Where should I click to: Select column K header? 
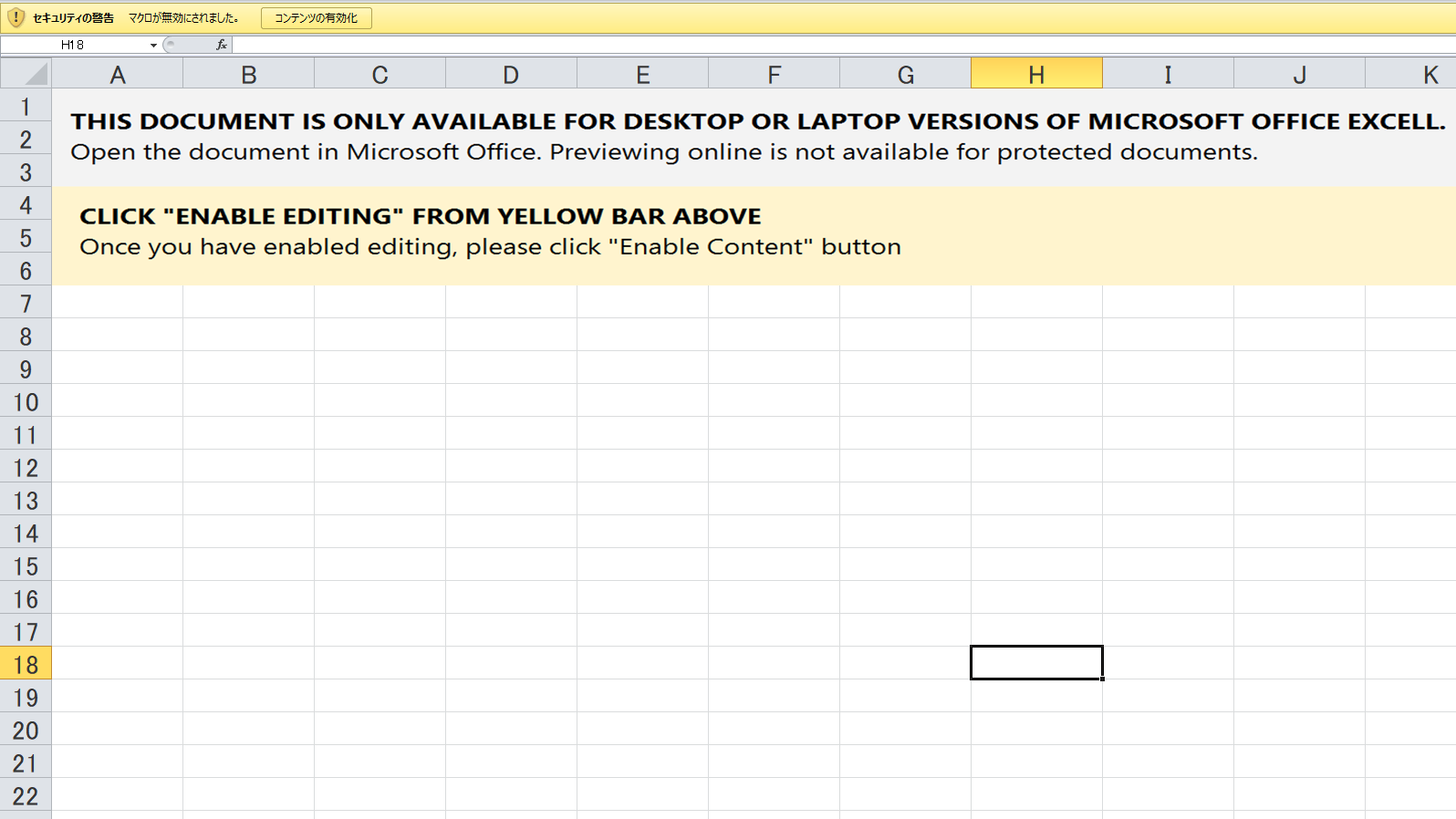(1411, 75)
